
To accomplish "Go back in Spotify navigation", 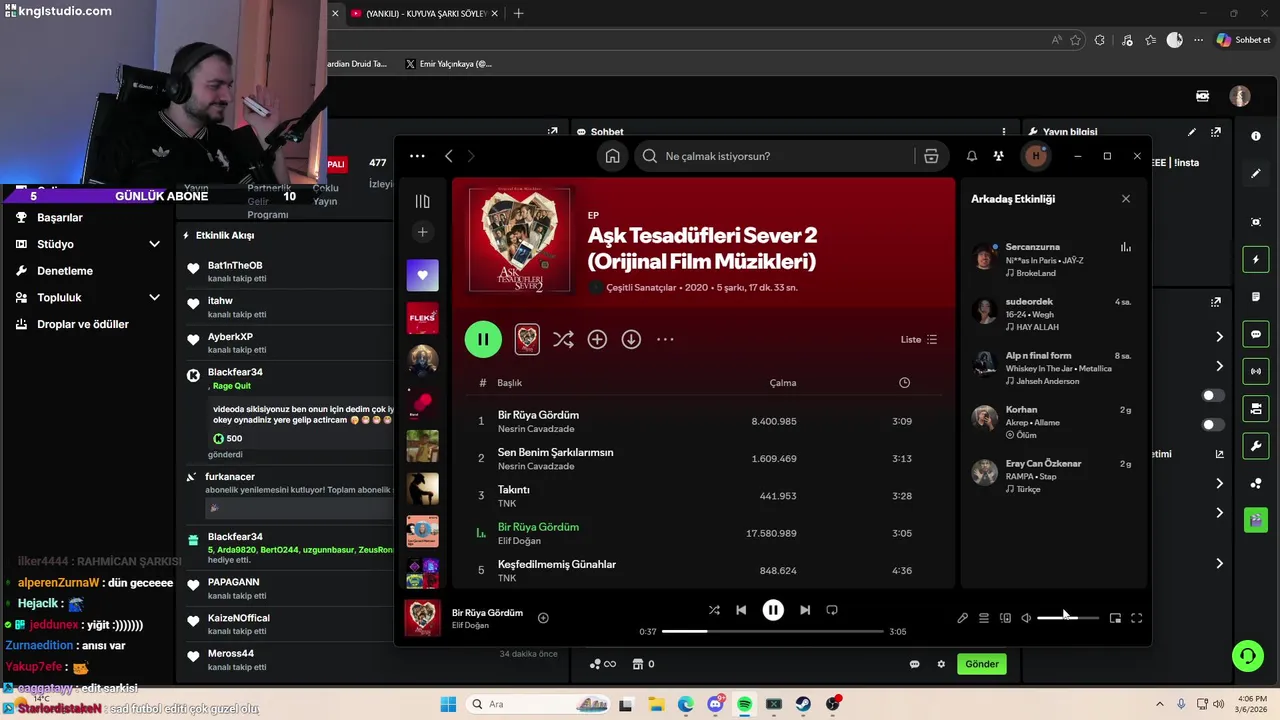I will (449, 156).
